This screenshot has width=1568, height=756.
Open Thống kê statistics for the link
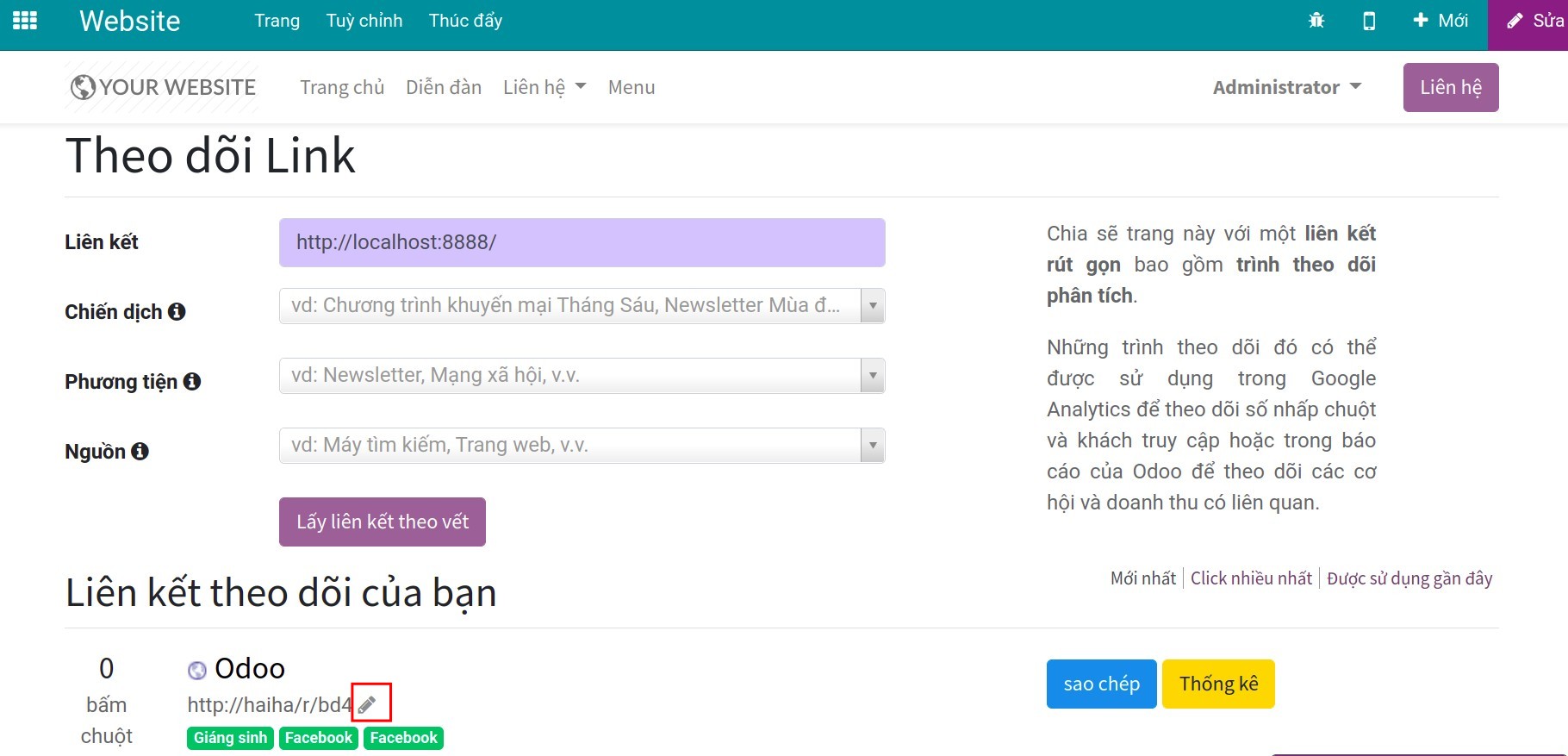point(1217,684)
